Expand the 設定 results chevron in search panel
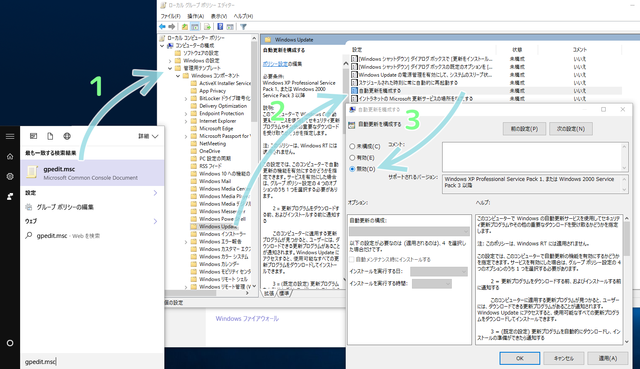Screen dimensions: 640x369 pos(155,193)
